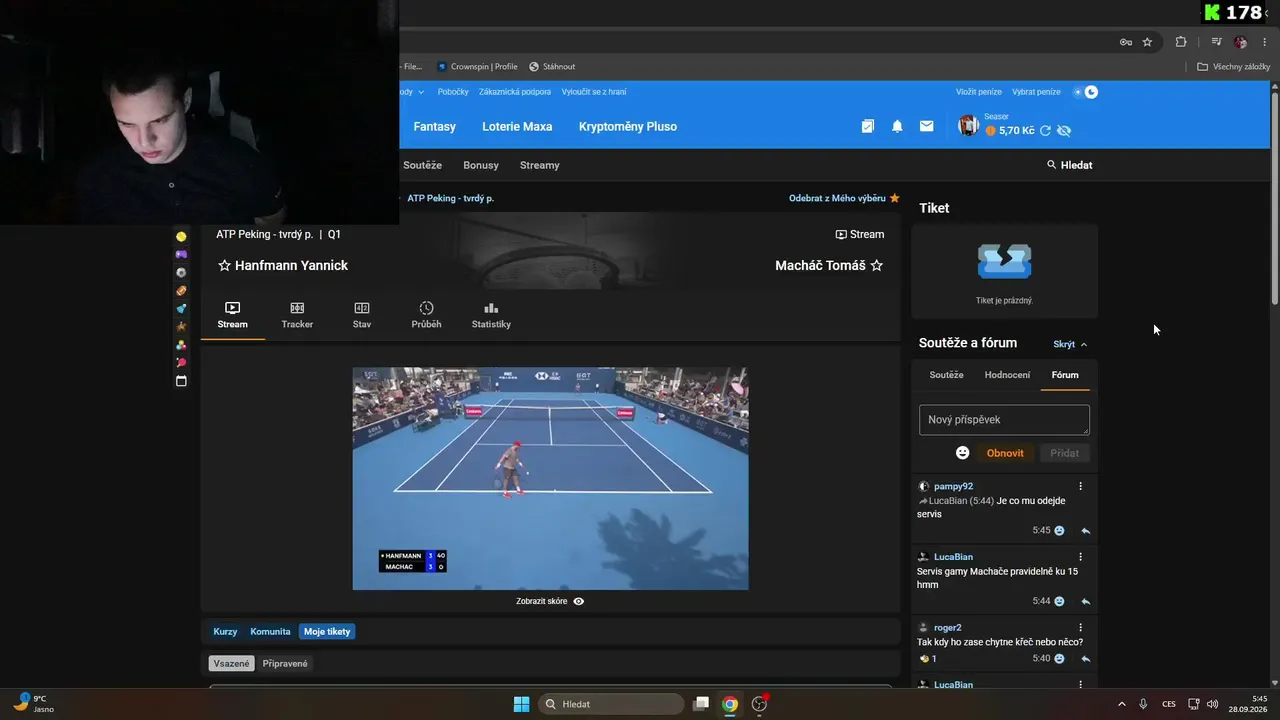This screenshot has height=720, width=1280.
Task: Show the Připravené tickets
Action: (285, 664)
